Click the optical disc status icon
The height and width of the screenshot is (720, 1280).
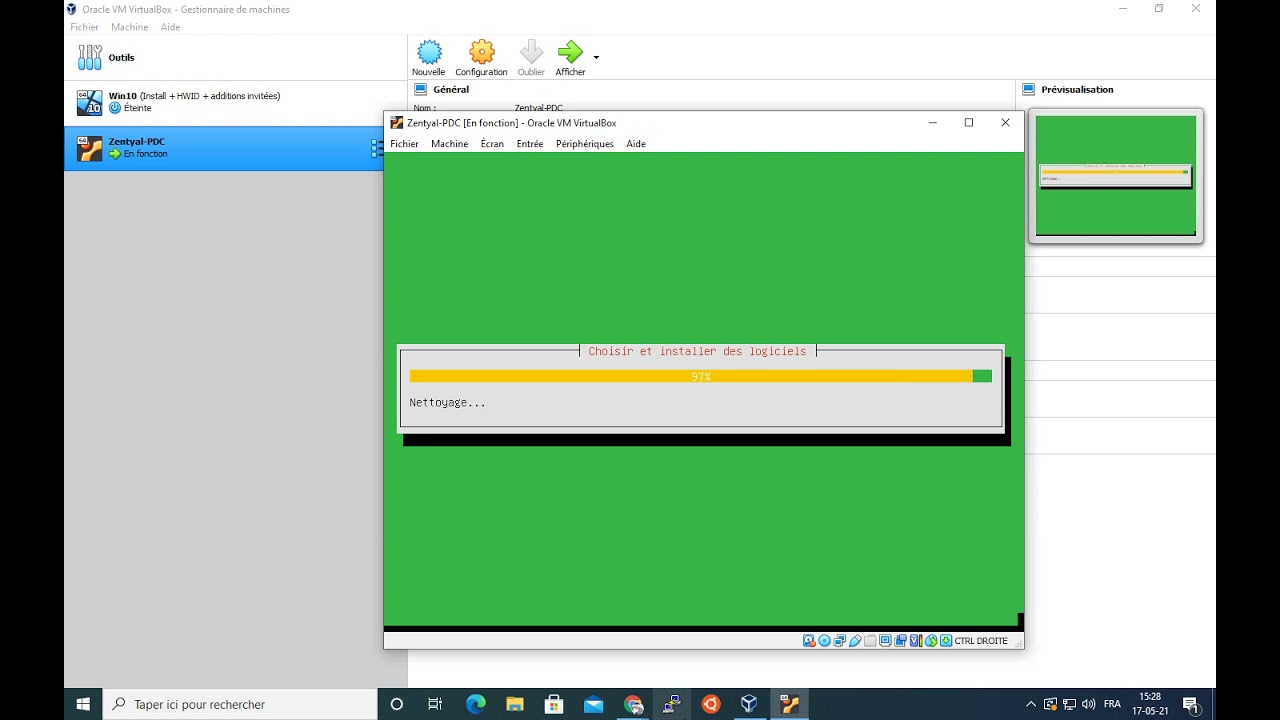825,641
